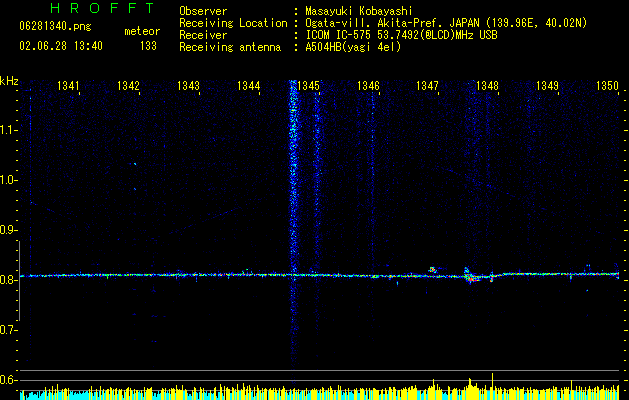Click the kHz axis unit label
This screenshot has height=400, width=629.
click(x=9, y=81)
